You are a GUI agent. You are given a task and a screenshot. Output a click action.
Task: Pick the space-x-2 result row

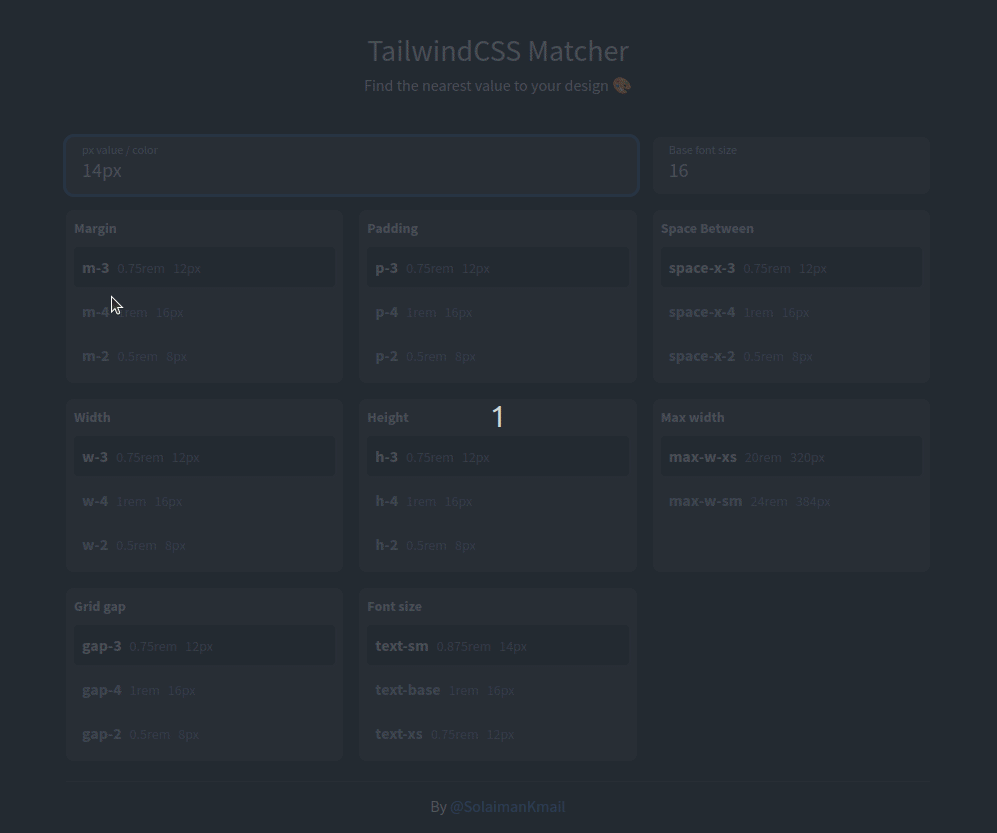click(x=791, y=356)
